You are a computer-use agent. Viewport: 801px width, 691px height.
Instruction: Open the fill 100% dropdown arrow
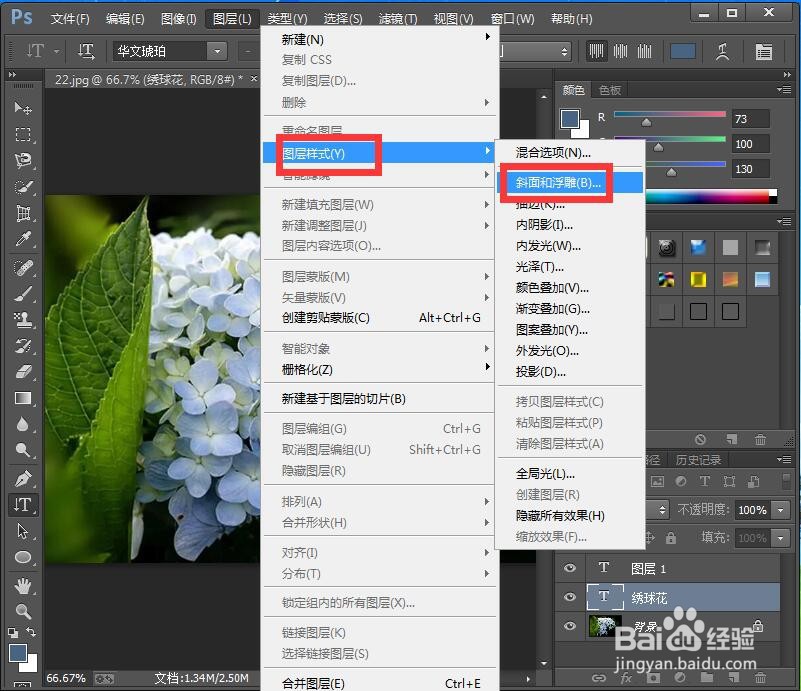(x=781, y=538)
